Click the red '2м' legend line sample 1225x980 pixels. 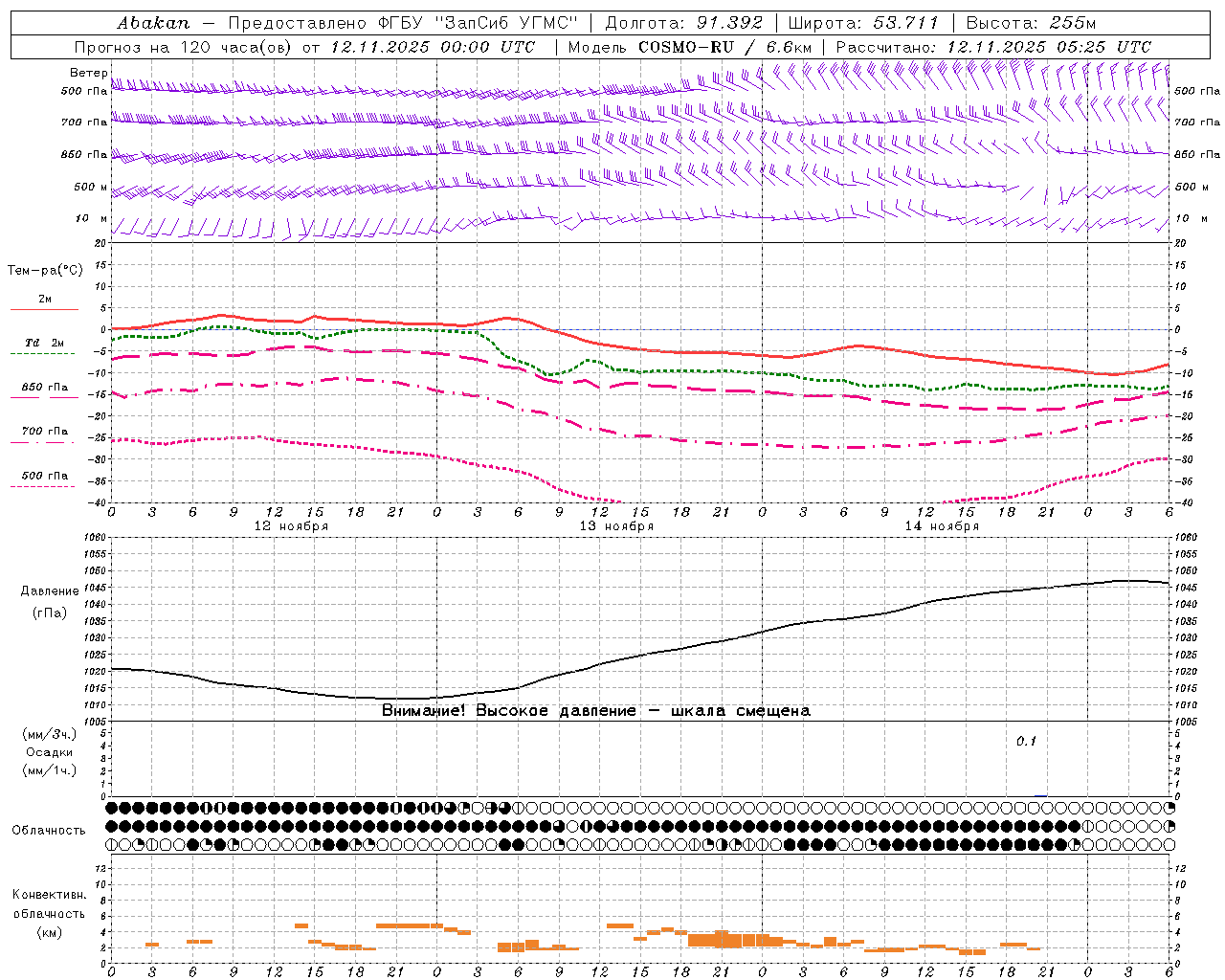(x=44, y=309)
